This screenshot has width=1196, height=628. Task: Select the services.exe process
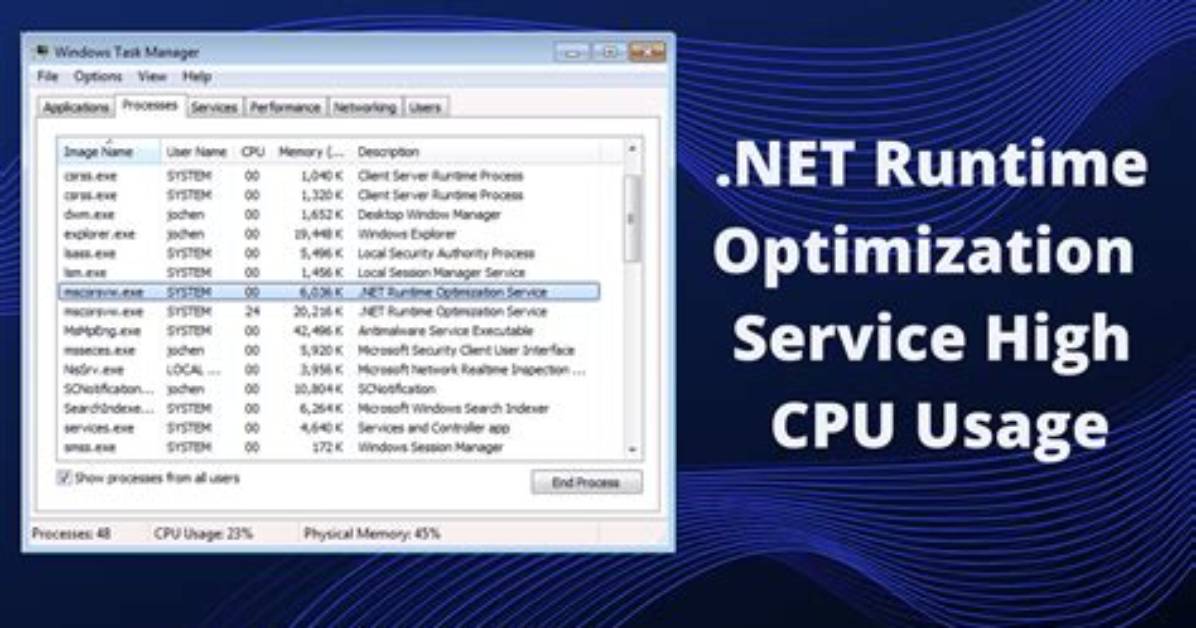[329, 428]
